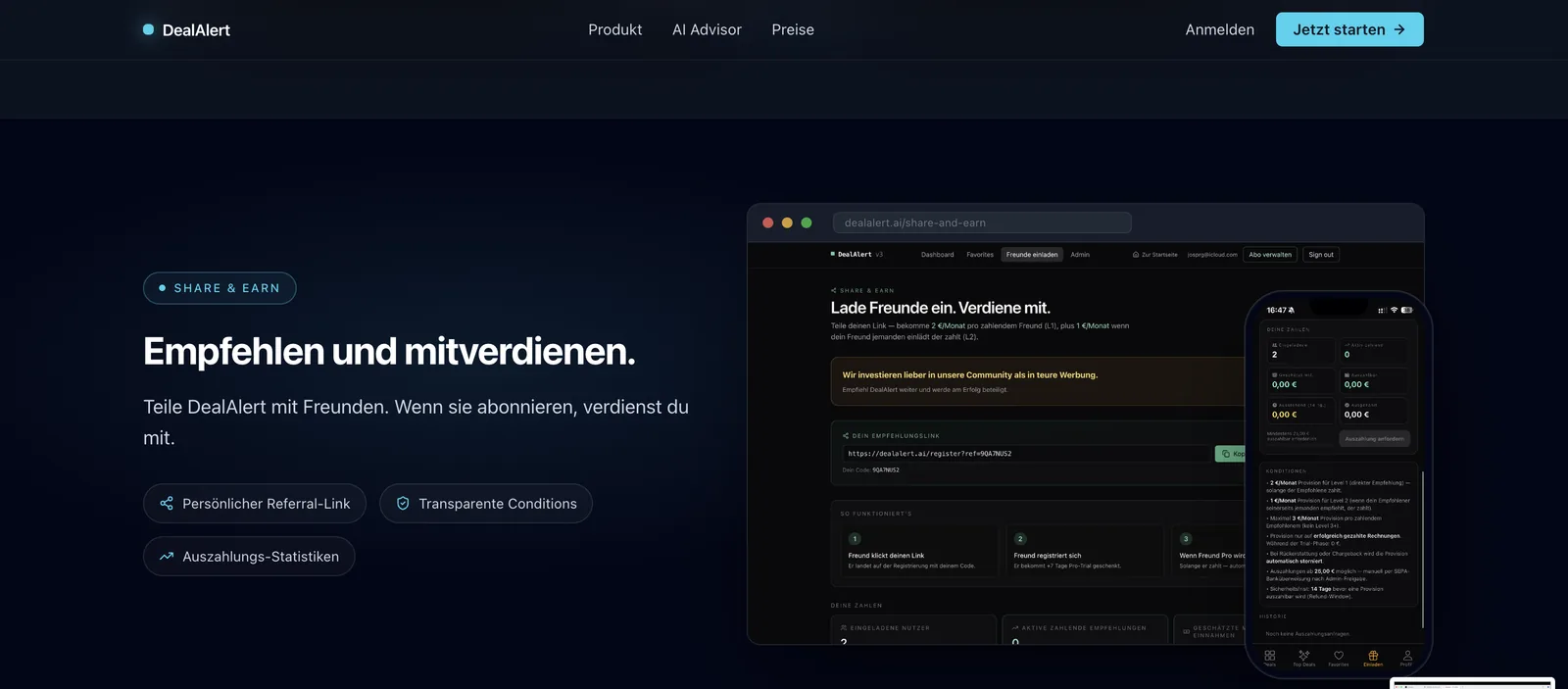Click the phone battery status icon

(1407, 310)
